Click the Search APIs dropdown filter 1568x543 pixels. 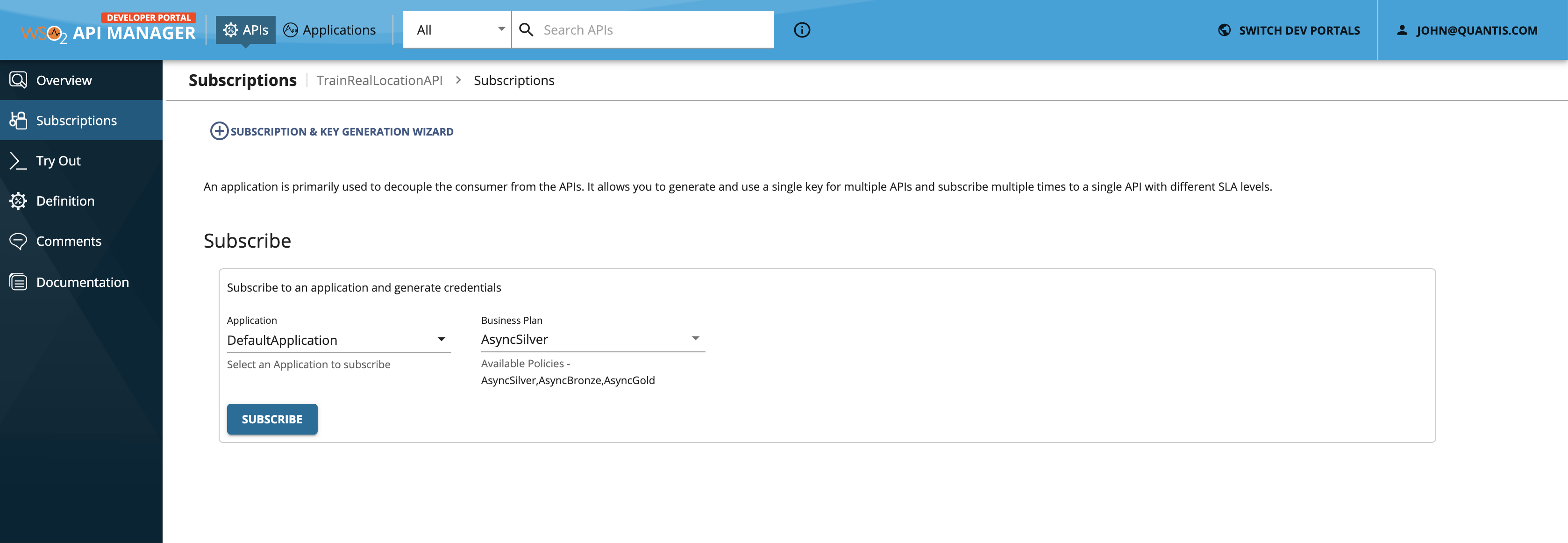click(456, 29)
